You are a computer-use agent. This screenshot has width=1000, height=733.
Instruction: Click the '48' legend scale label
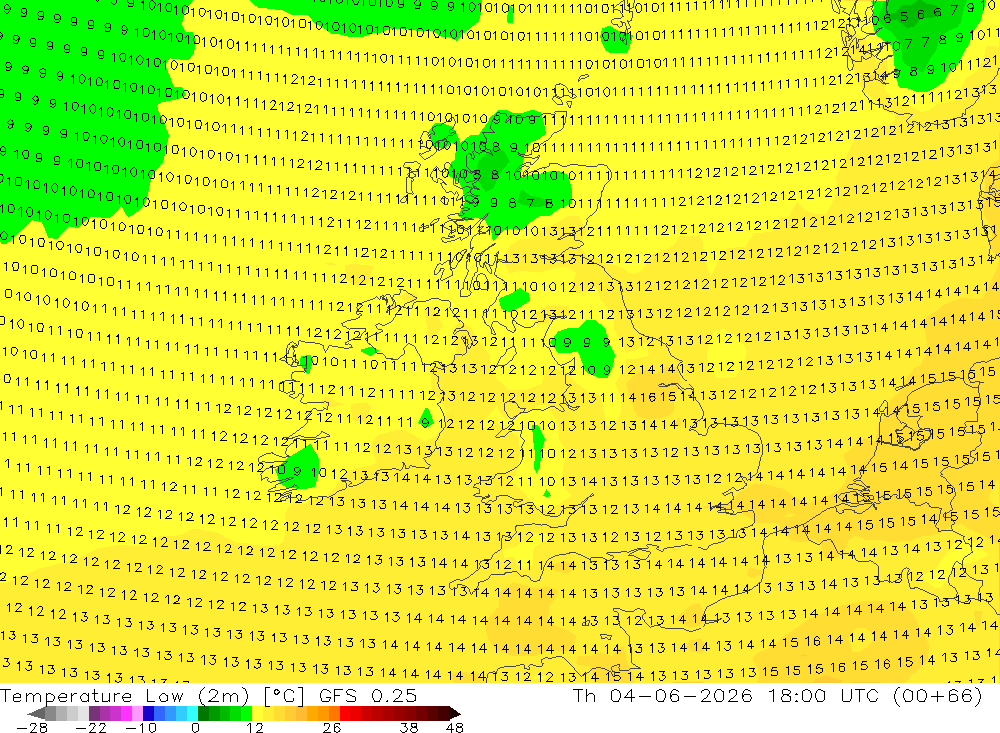[455, 728]
